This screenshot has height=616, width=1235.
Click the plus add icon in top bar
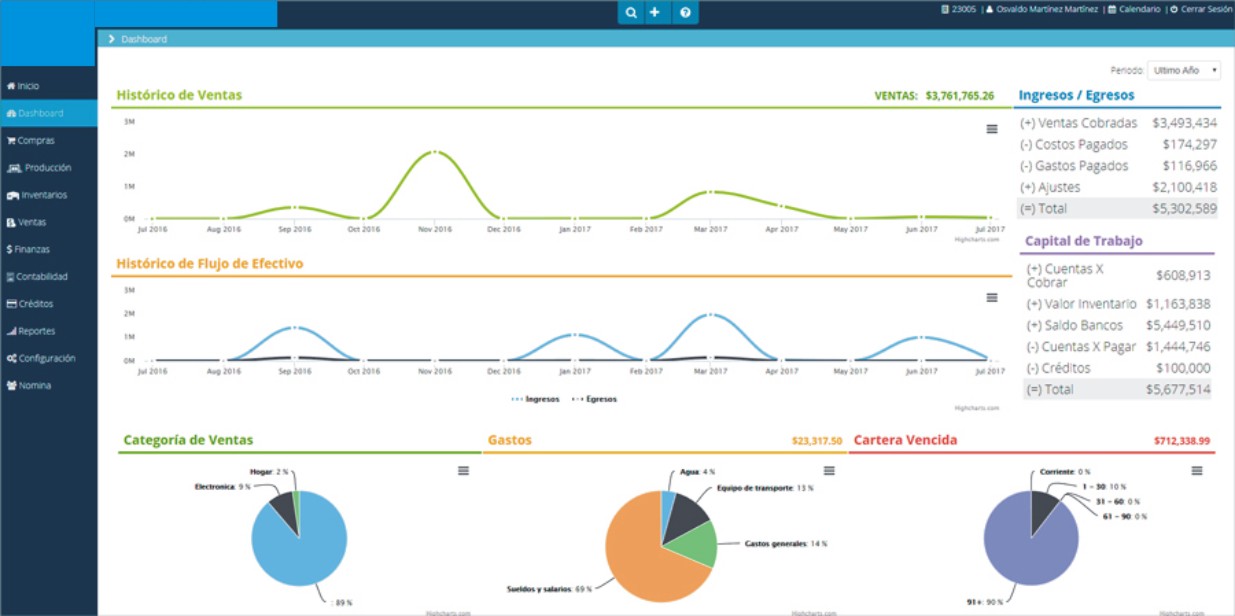pos(655,13)
